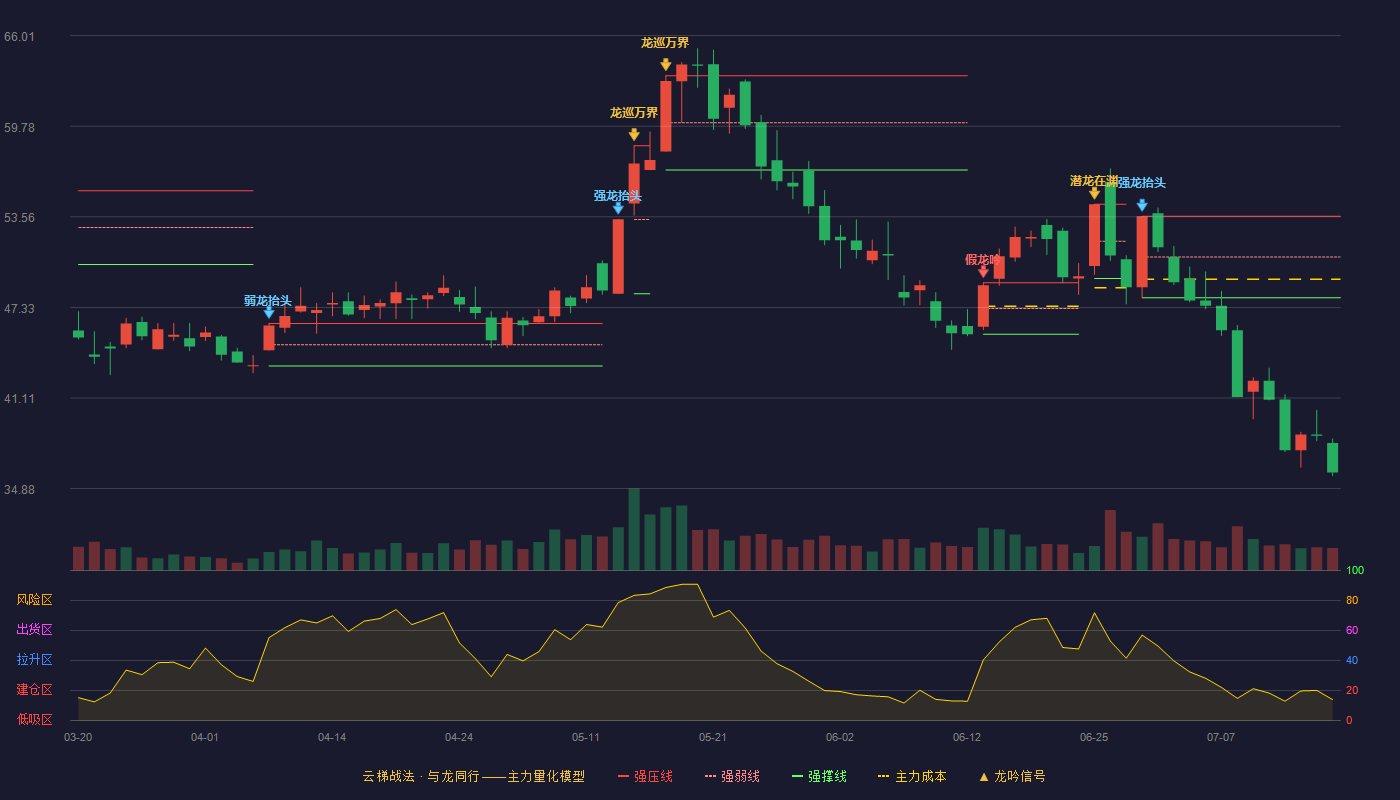Click the 41.11 price axis label

tap(19, 399)
